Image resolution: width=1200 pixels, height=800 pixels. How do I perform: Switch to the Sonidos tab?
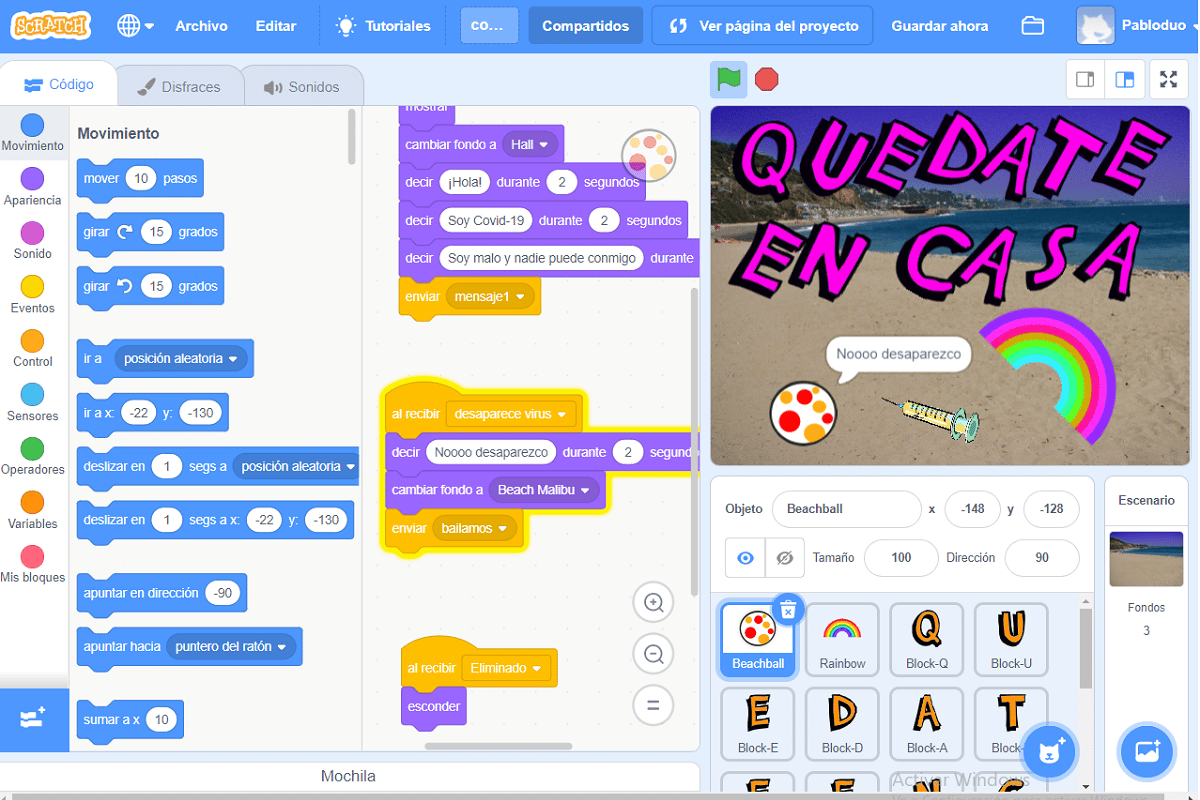point(302,87)
